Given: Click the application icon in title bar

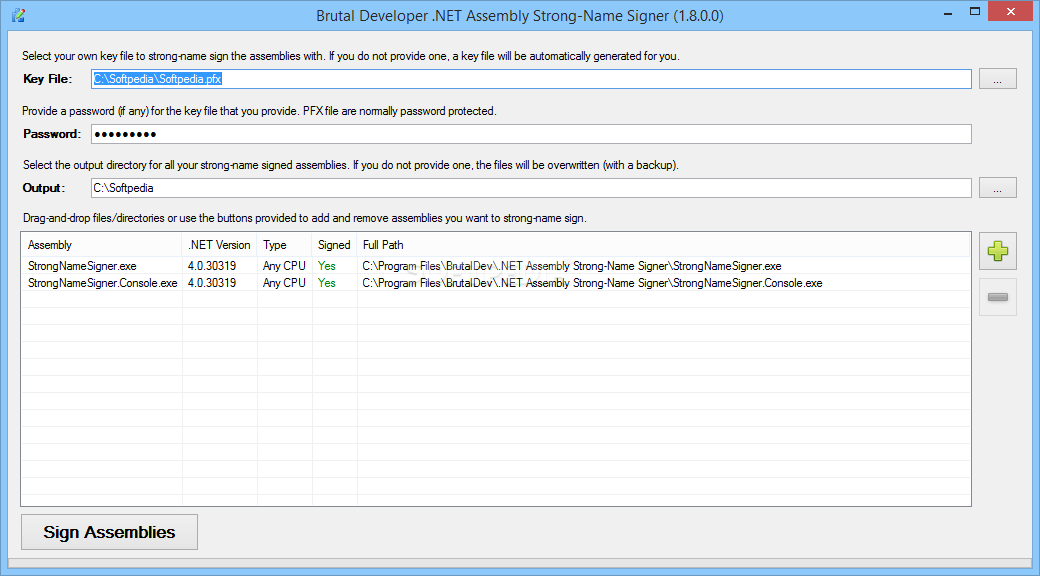Looking at the screenshot, I should coord(19,15).
